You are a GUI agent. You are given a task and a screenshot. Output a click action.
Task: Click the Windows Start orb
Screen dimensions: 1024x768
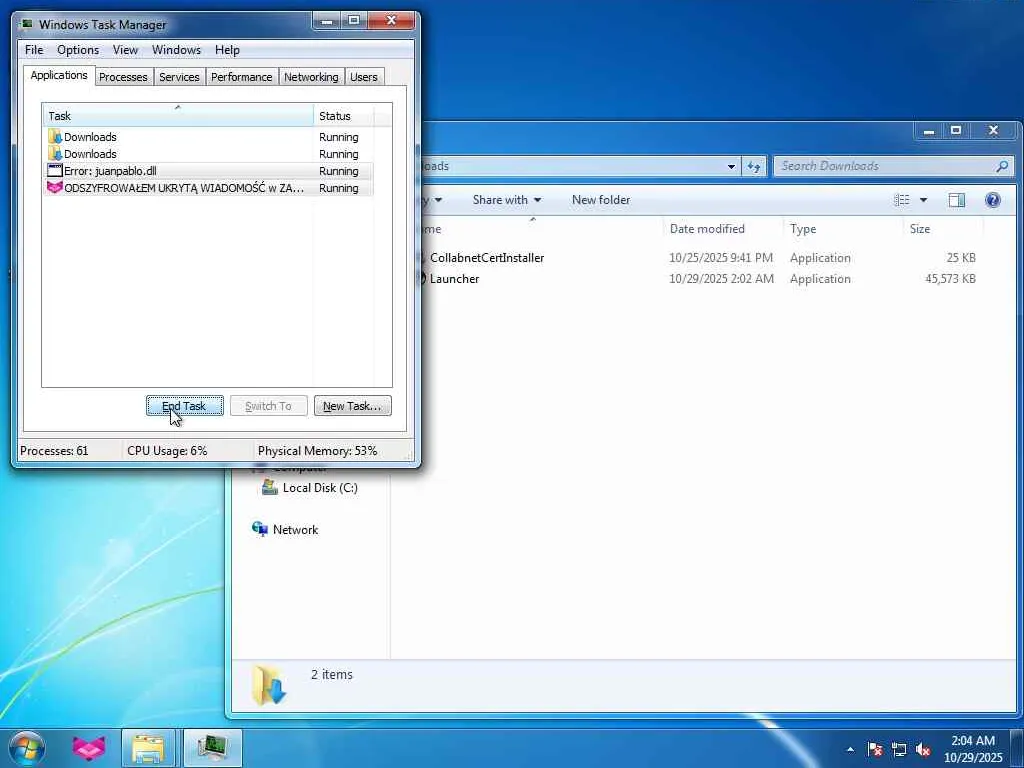click(27, 748)
